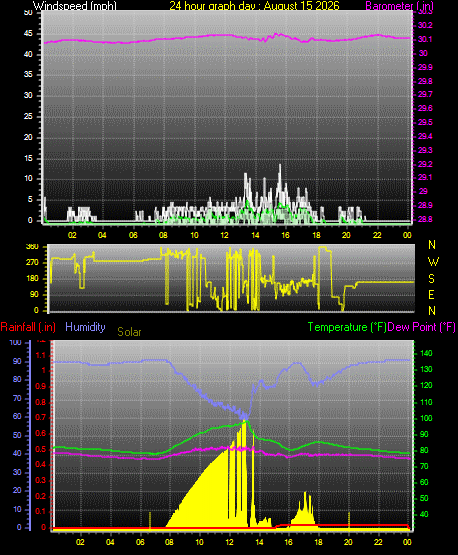458x555 pixels.
Task: Click the "Windspeed (mph)" axis title
Action: 75,5
